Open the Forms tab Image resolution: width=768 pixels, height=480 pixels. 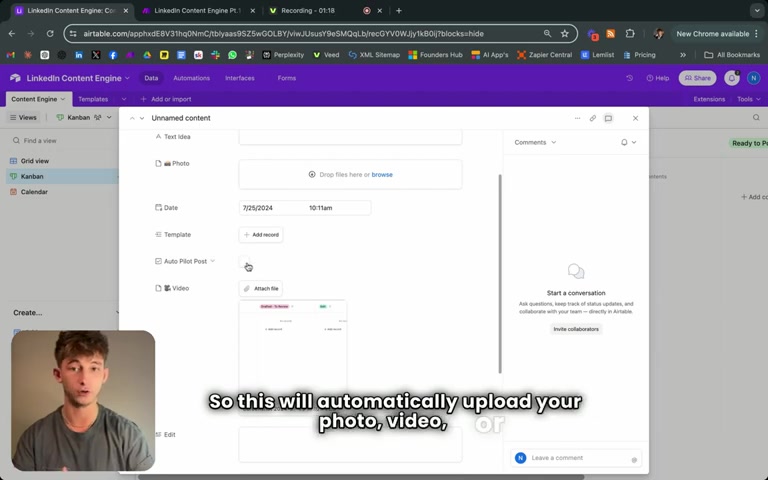coord(287,78)
